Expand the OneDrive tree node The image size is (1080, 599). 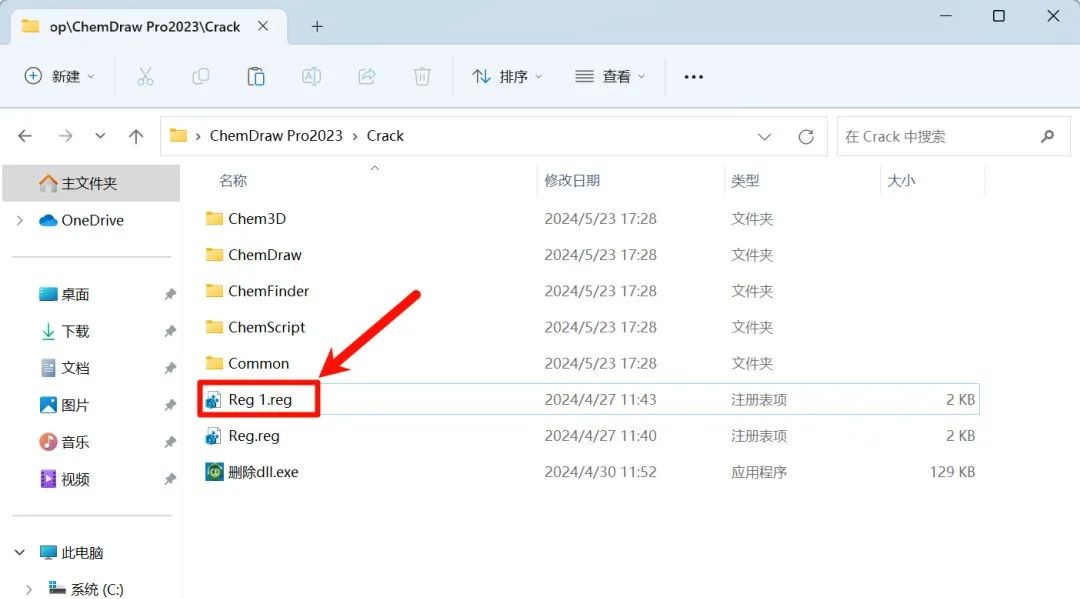[x=19, y=220]
